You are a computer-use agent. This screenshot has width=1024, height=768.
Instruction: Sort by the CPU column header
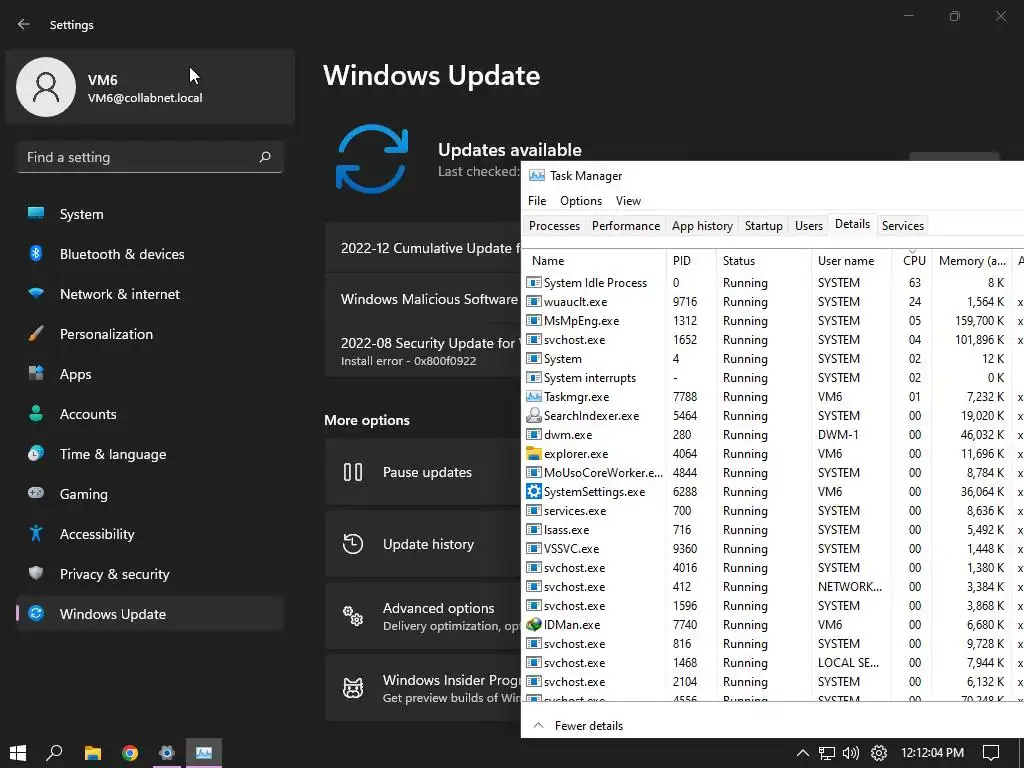(912, 260)
